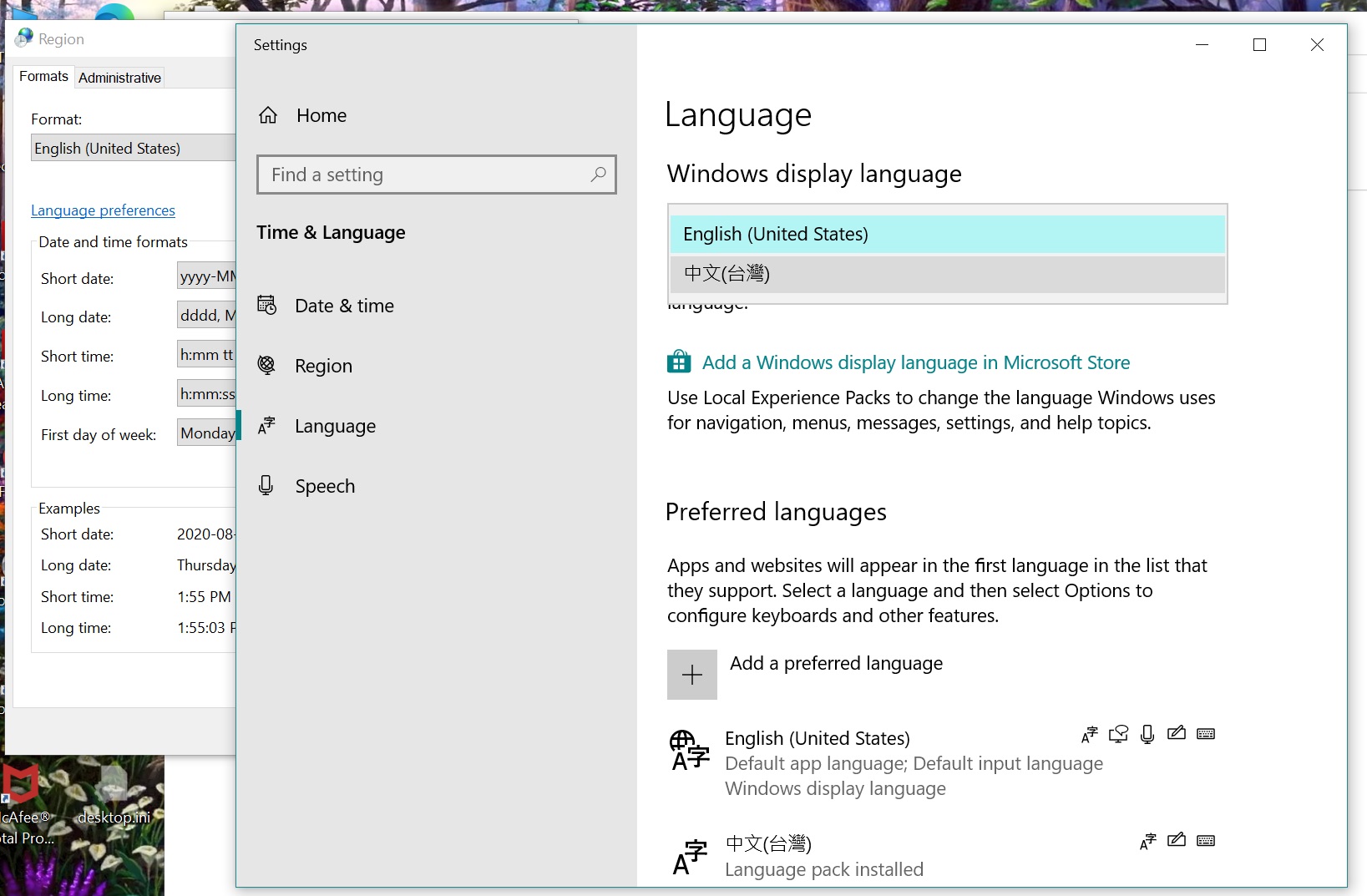Click keyboard icon on English row
The height and width of the screenshot is (896, 1367).
[1206, 734]
